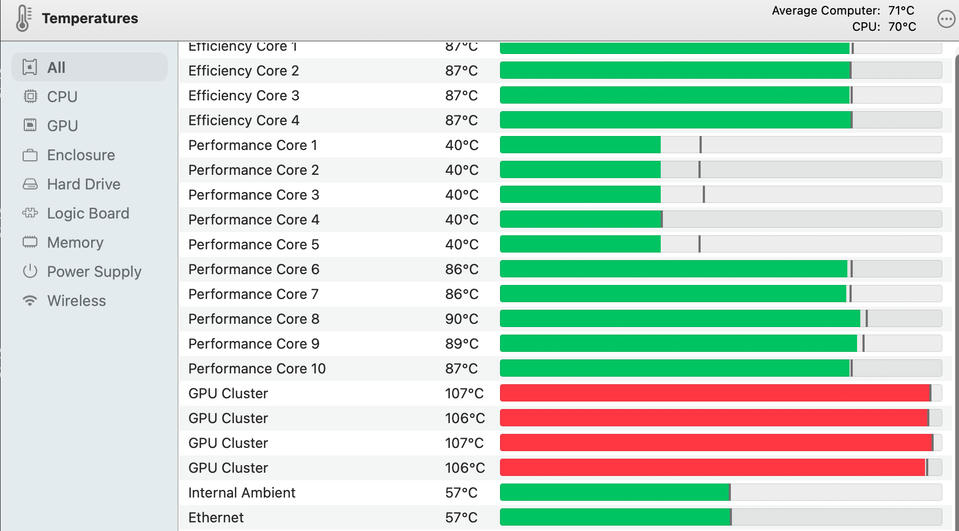Screen dimensions: 959x531
Task: Select Performance Core 7 label
Action: tap(253, 294)
